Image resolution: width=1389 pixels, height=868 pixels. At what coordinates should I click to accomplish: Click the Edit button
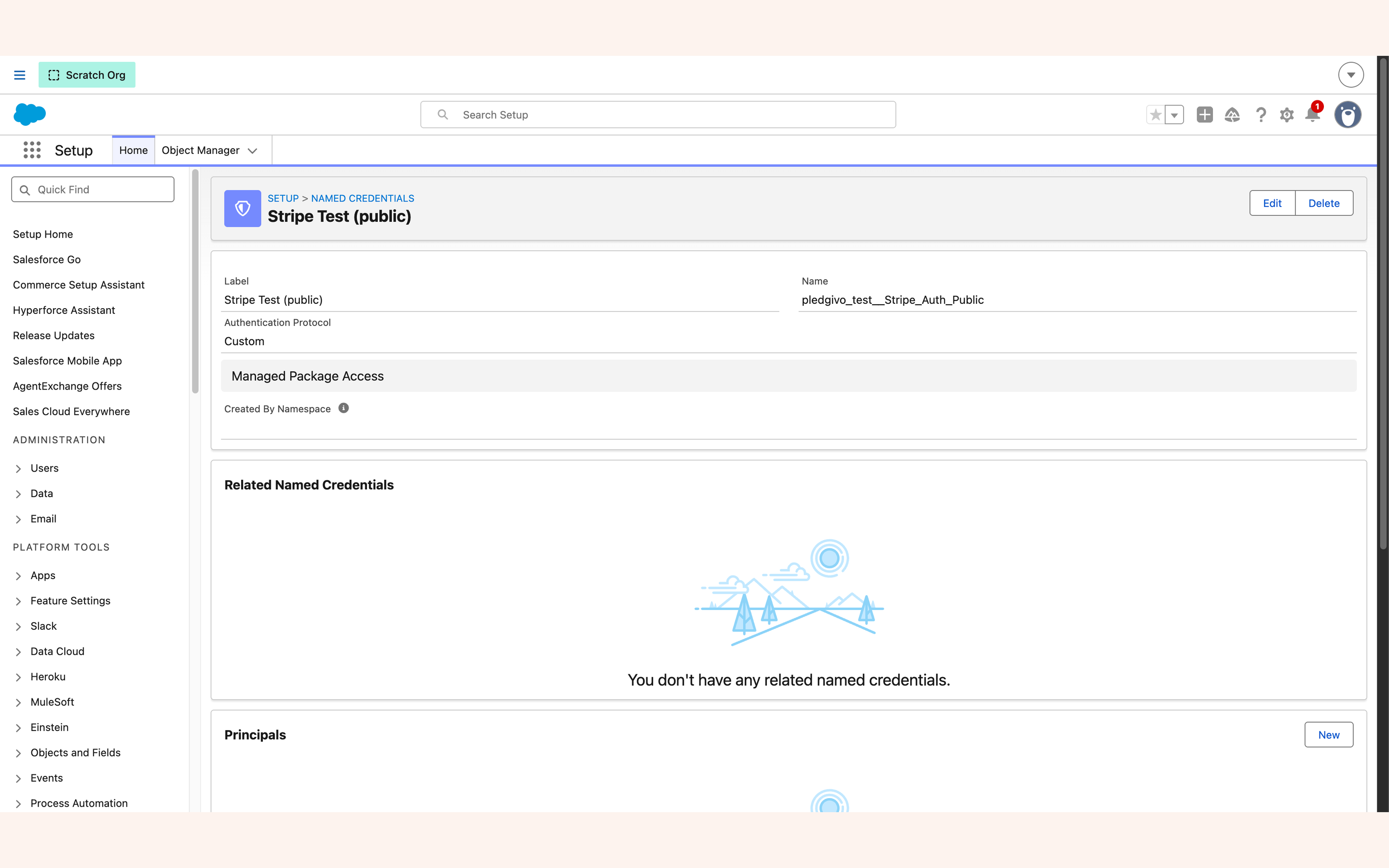tap(1272, 203)
